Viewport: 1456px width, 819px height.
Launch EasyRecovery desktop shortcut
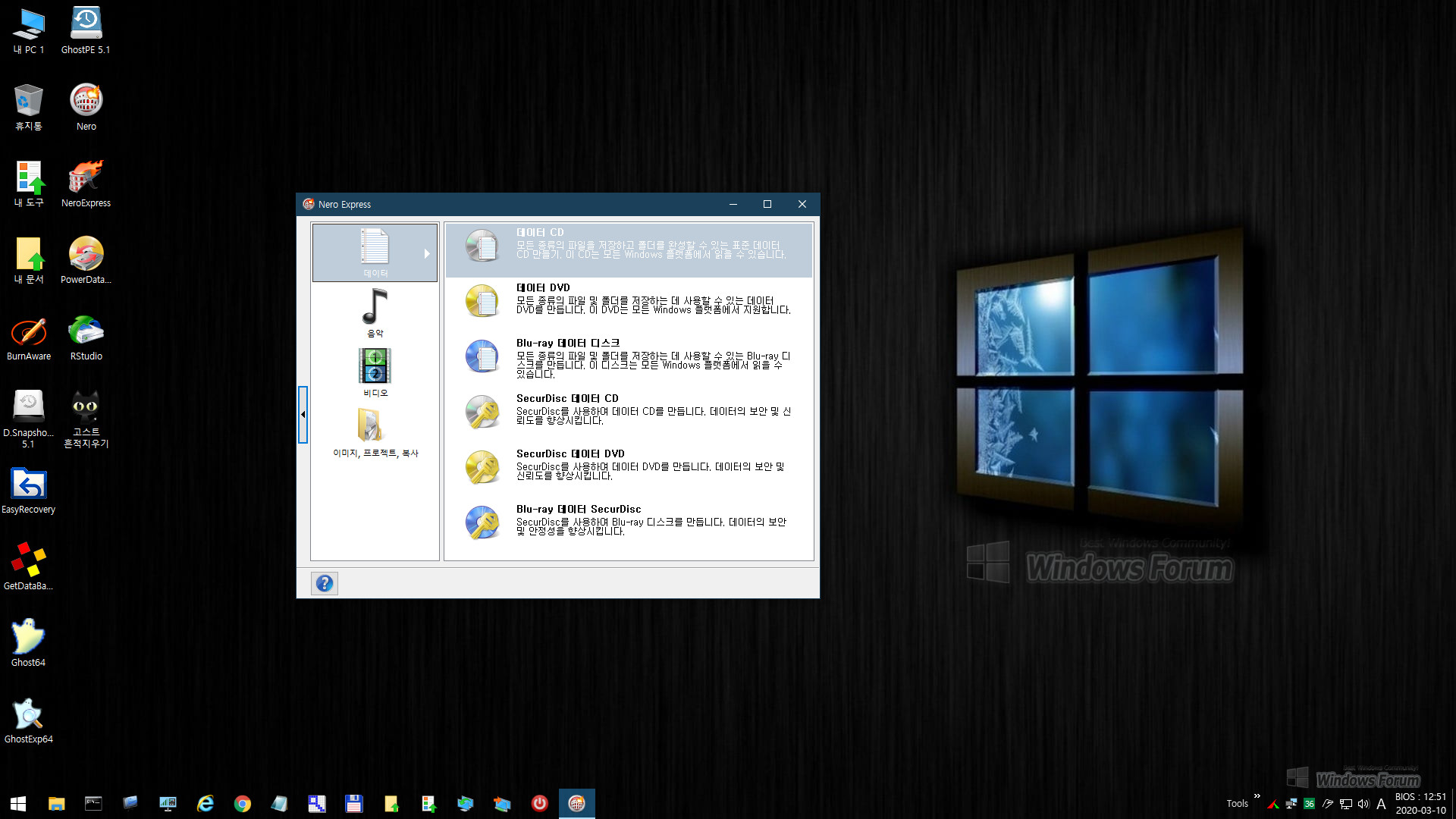[x=29, y=491]
